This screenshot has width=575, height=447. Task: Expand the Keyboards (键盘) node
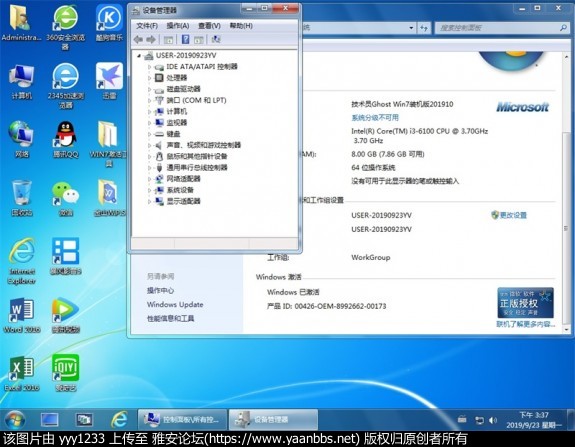[149, 134]
